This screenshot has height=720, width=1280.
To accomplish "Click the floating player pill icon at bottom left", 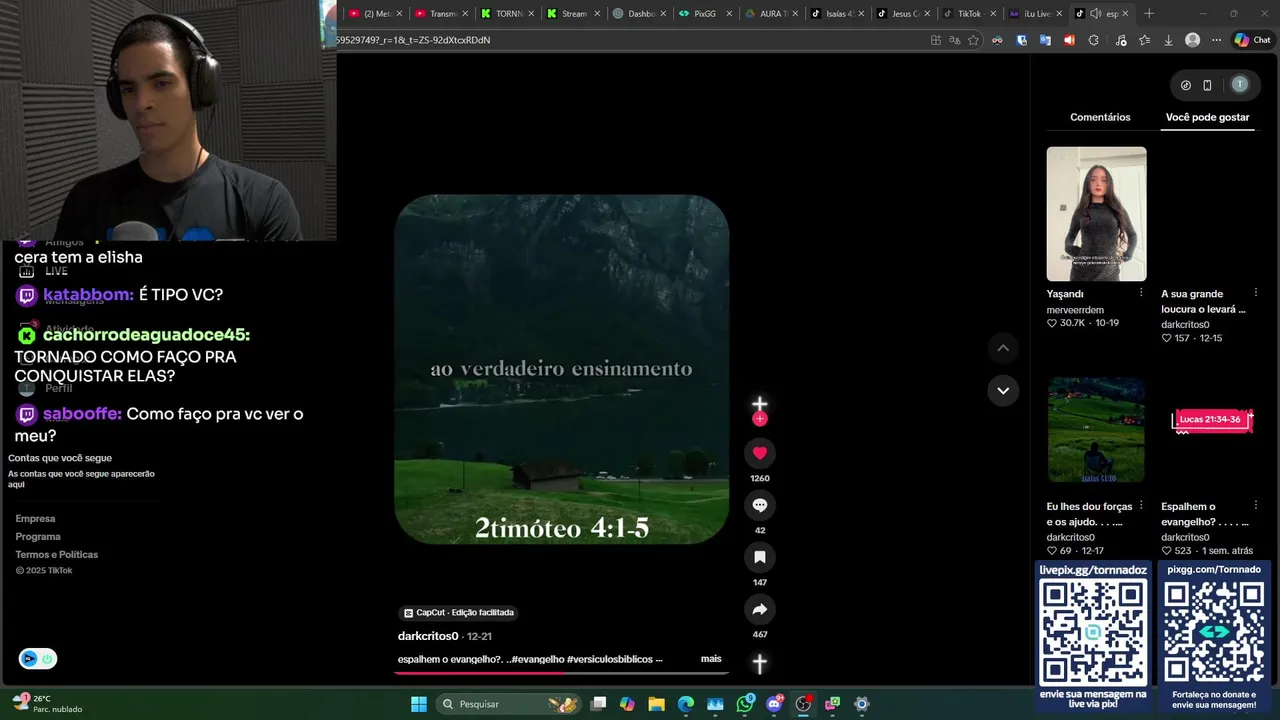I will tap(38, 659).
